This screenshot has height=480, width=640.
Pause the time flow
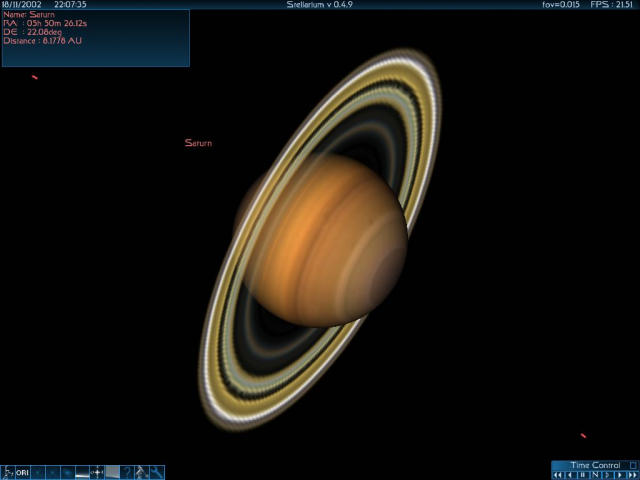point(582,474)
